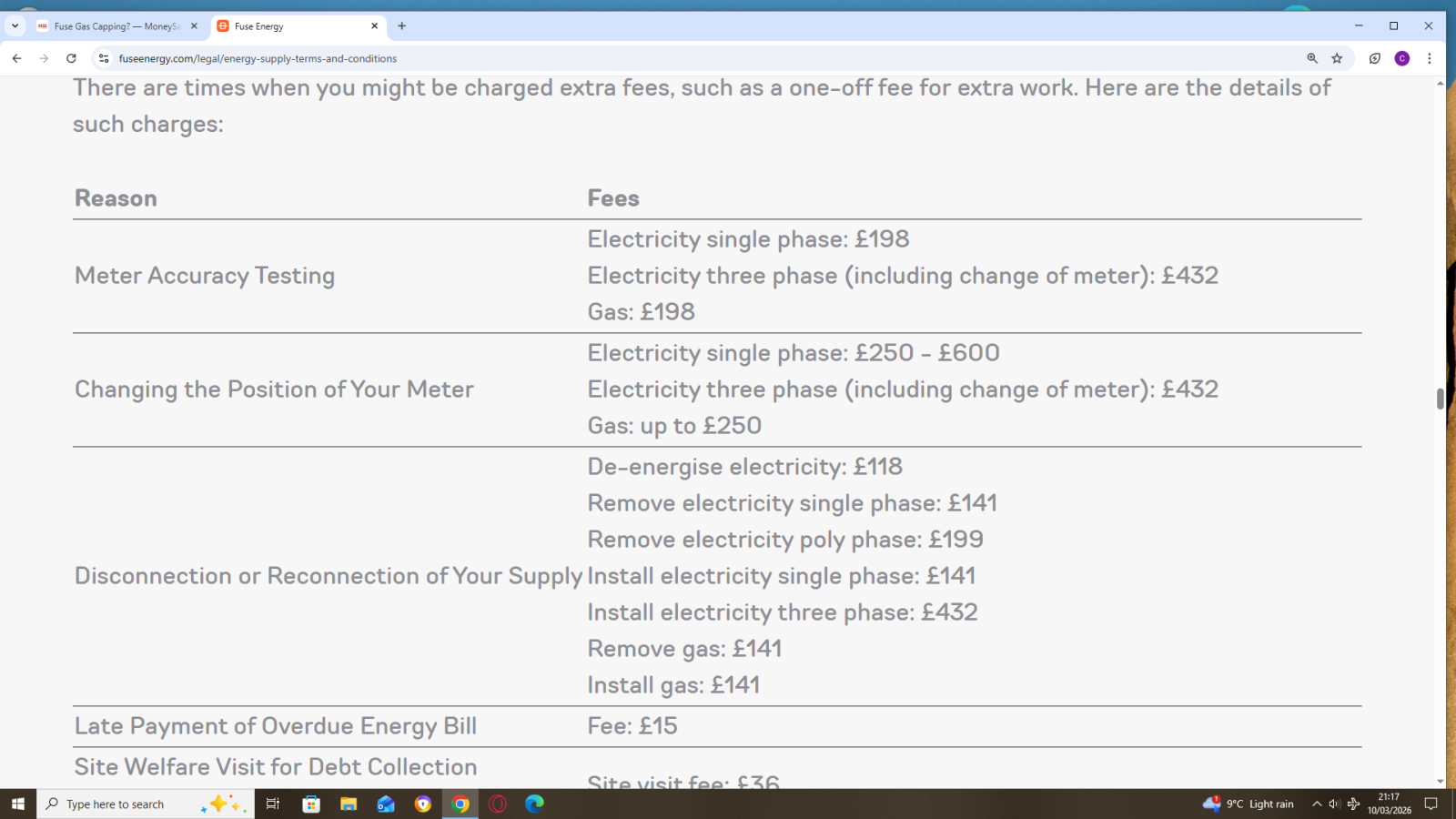Image resolution: width=1456 pixels, height=819 pixels.
Task: Click 'Changing the Position of Your Meter'
Action: click(274, 389)
